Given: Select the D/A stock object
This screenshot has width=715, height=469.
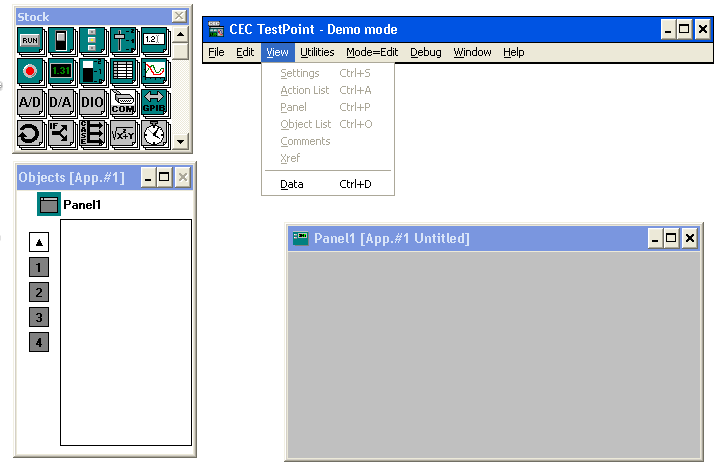Looking at the screenshot, I should click(62, 103).
